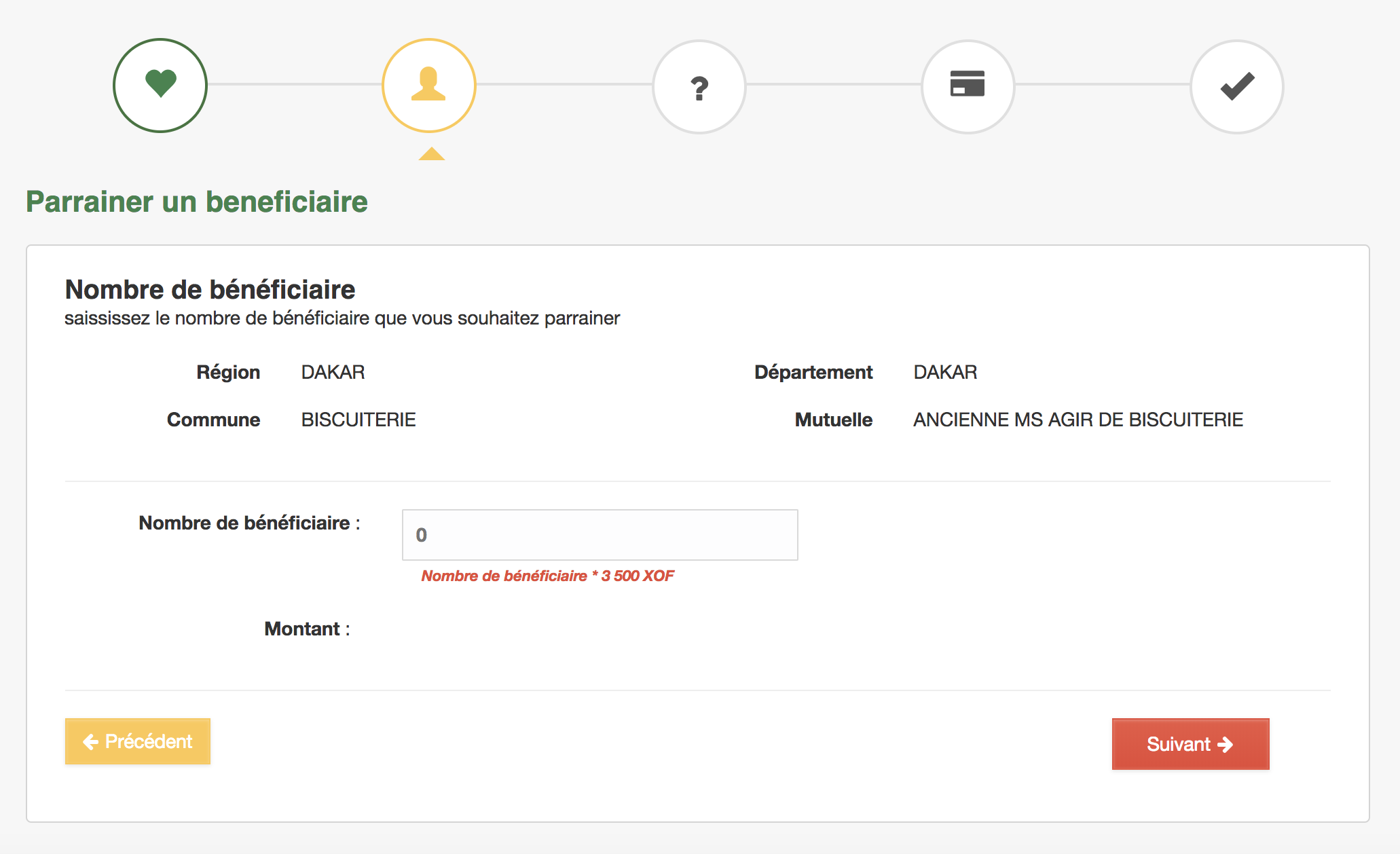Click the left arrow in Précédent
The image size is (1400, 854).
[x=90, y=742]
